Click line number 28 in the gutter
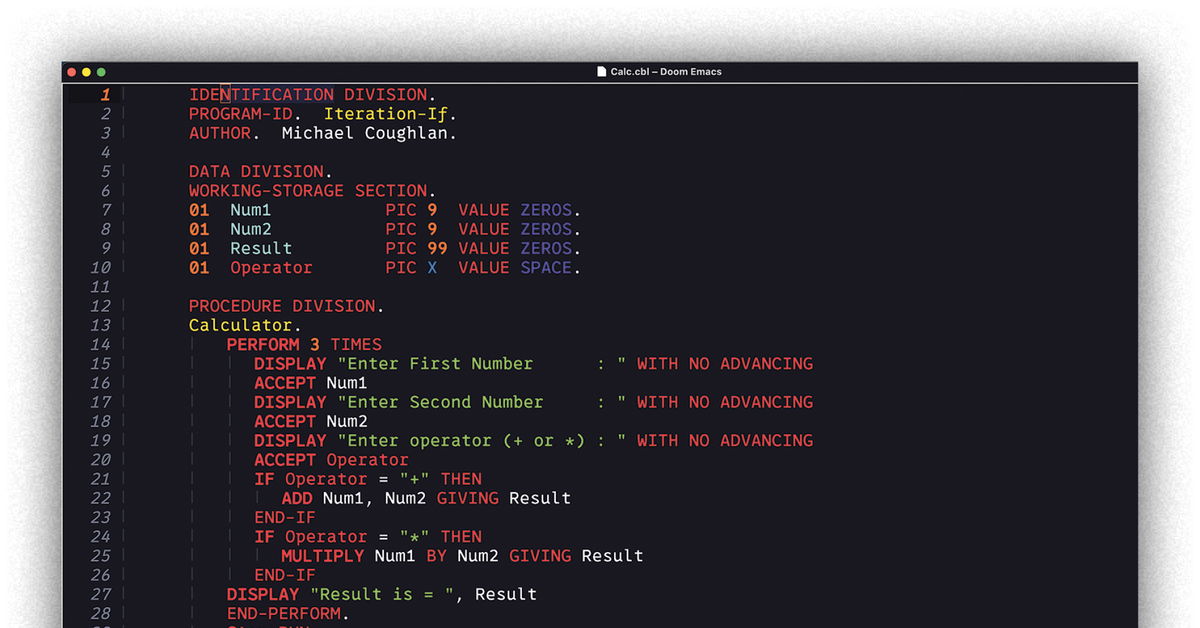Viewport: 1200px width, 628px height. pyautogui.click(x=101, y=613)
